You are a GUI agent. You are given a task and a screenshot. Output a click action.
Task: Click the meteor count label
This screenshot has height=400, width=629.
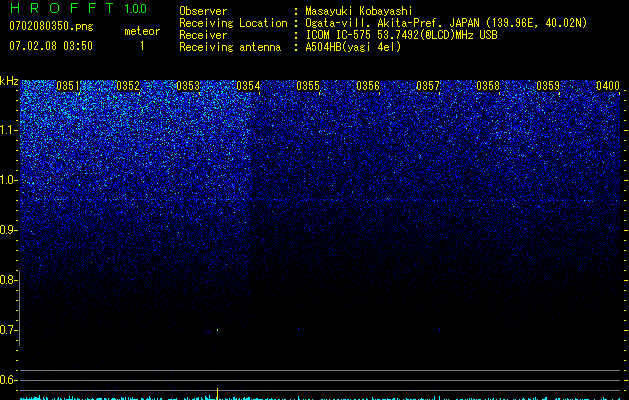point(142,31)
